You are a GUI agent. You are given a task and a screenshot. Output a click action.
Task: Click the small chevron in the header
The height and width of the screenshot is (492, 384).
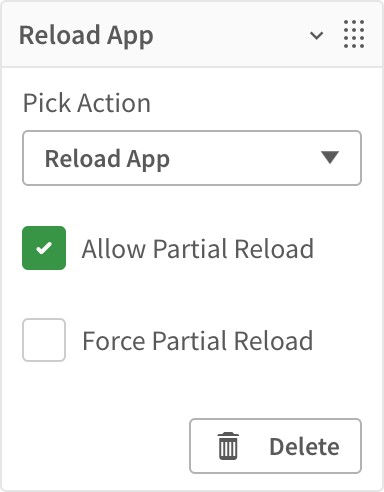point(316,35)
